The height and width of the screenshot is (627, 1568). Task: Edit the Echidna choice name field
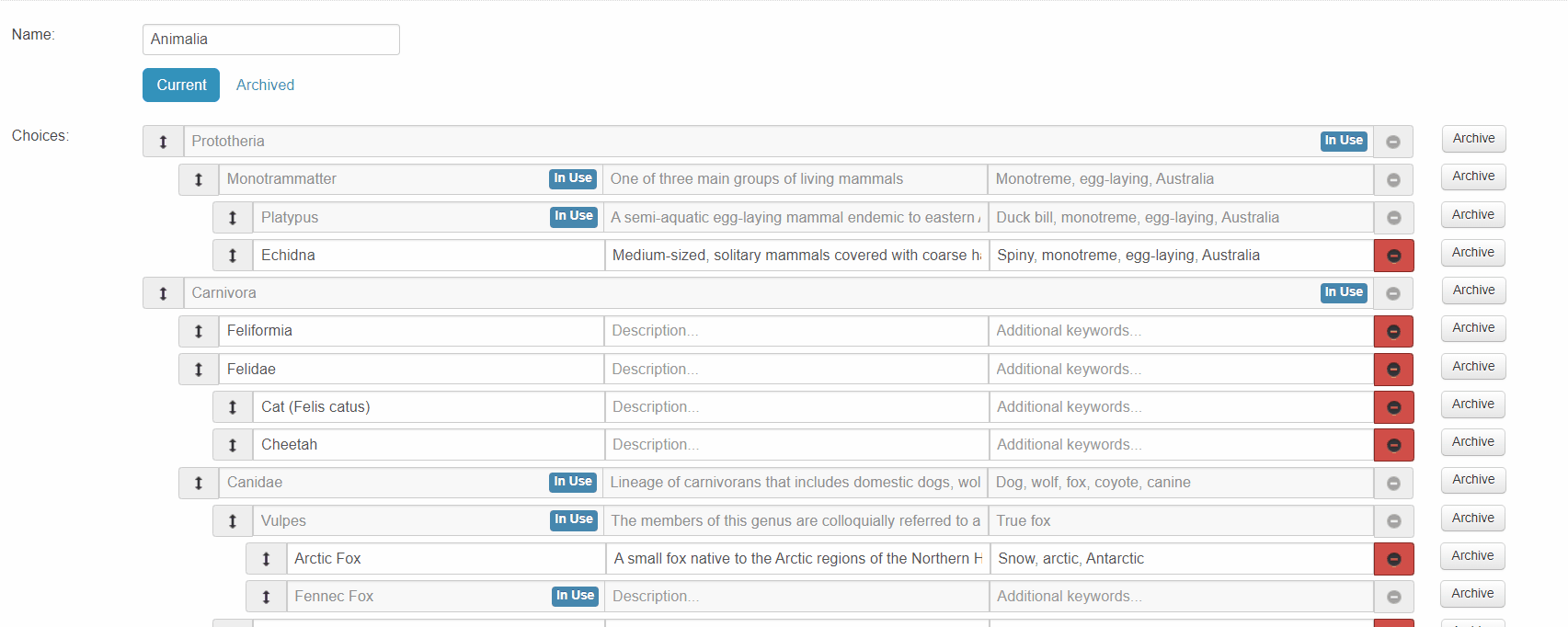pos(428,256)
